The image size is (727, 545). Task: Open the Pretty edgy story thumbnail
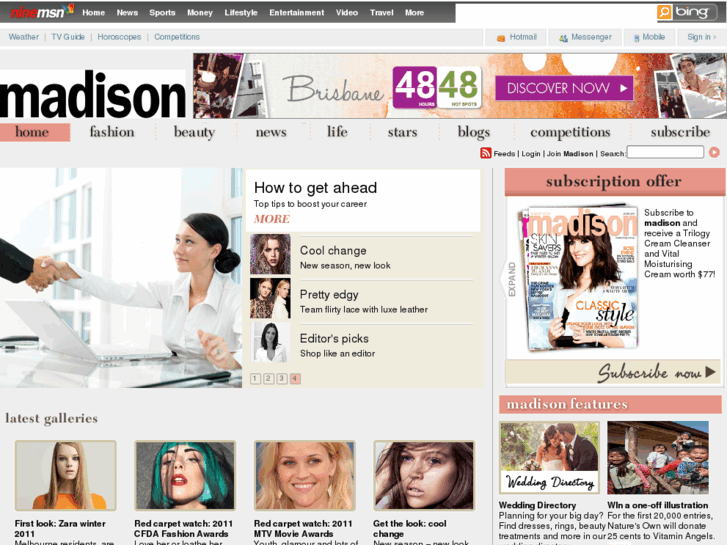pos(270,298)
